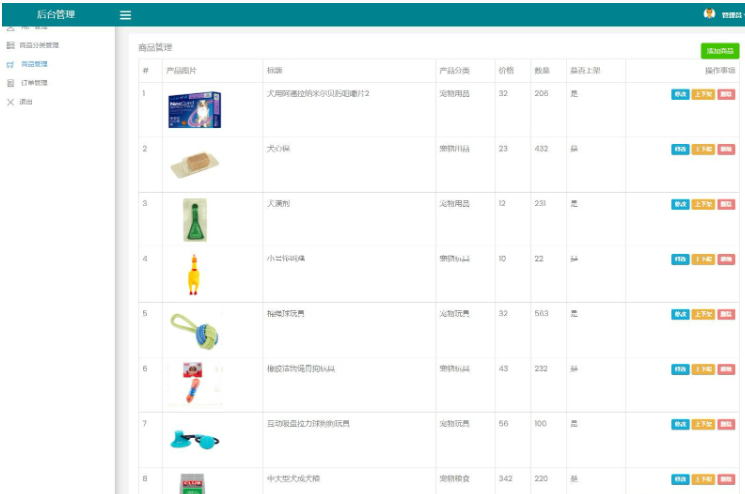Click the 价格 column header

(x=506, y=71)
